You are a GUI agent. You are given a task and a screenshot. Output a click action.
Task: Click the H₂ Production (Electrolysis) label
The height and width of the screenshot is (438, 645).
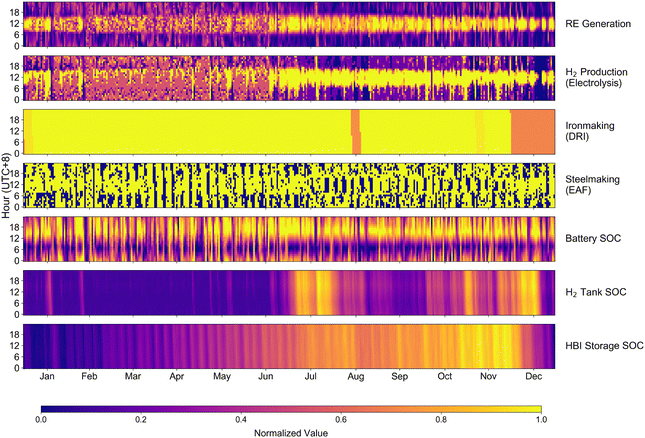(x=596, y=77)
